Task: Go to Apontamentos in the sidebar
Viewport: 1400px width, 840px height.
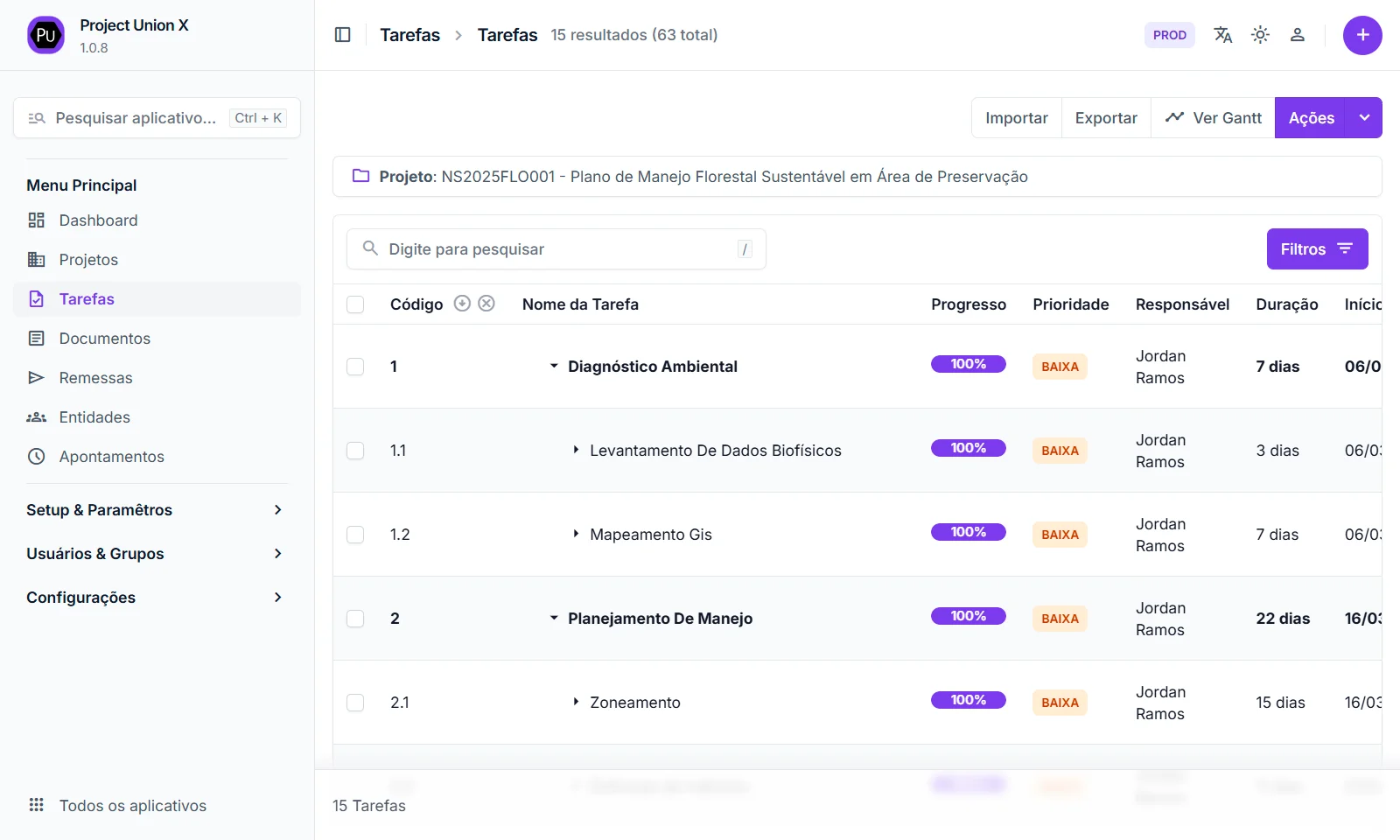Action: [111, 457]
